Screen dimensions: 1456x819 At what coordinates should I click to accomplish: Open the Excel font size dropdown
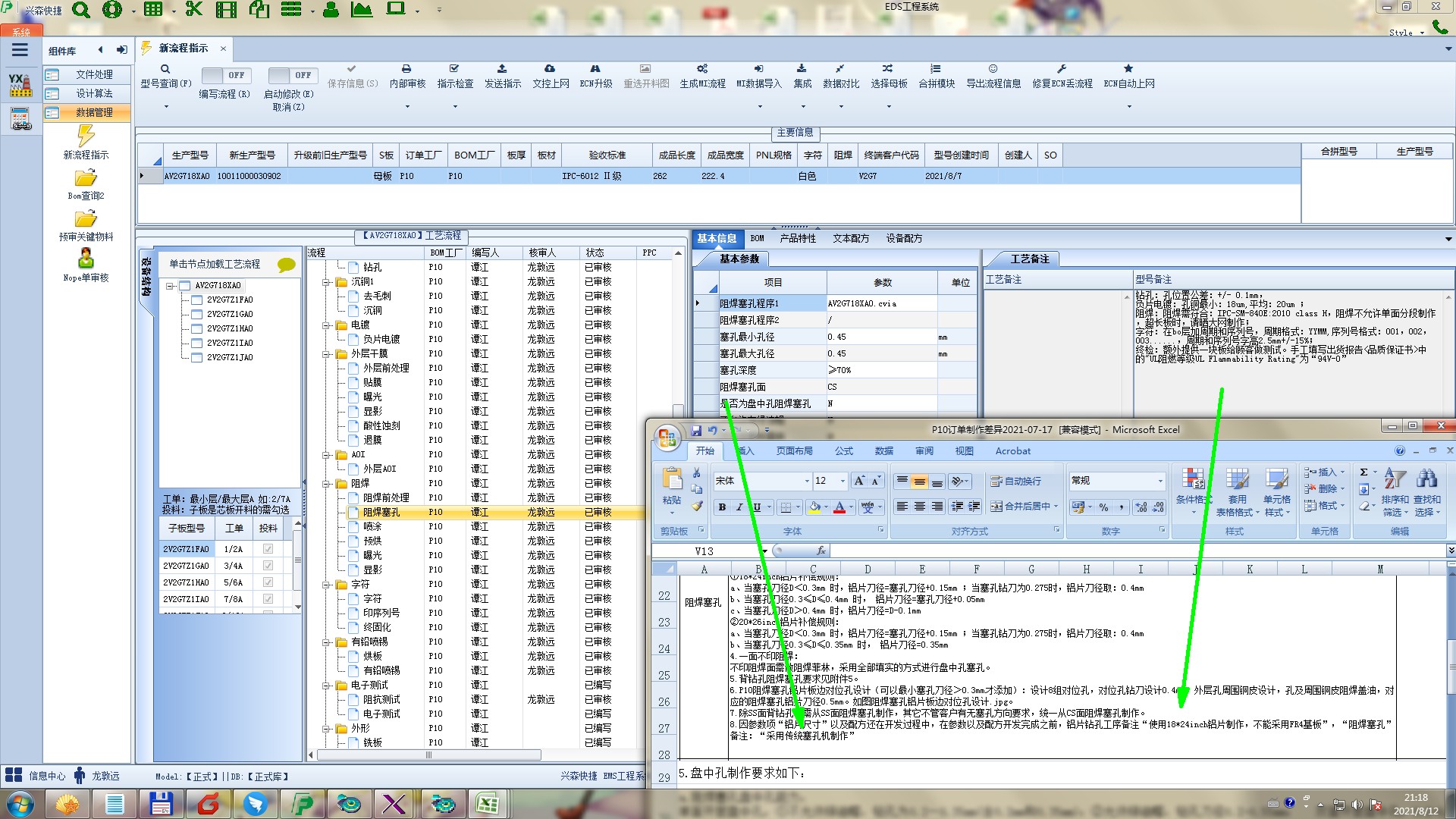[843, 481]
